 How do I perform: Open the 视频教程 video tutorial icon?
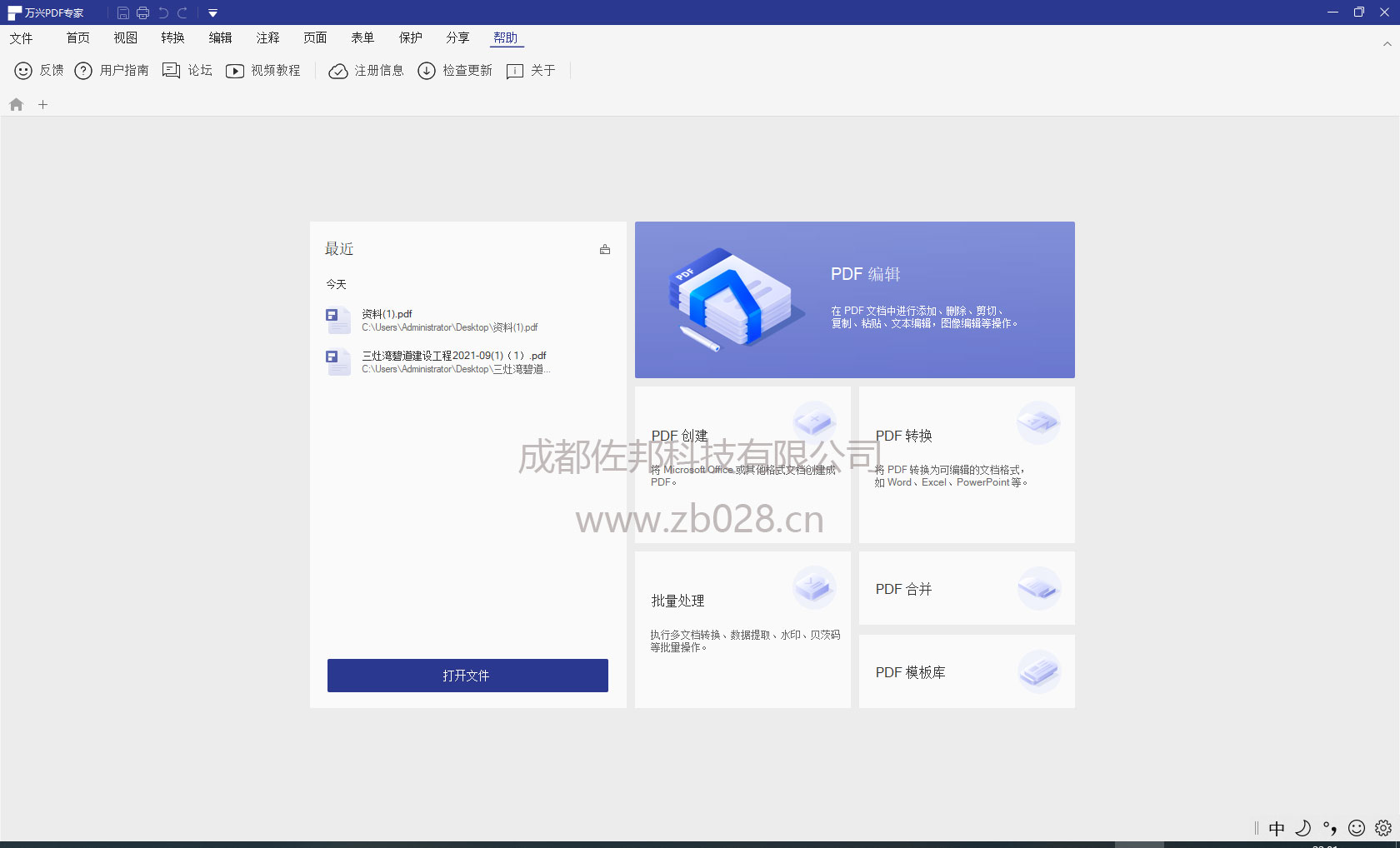click(x=235, y=71)
